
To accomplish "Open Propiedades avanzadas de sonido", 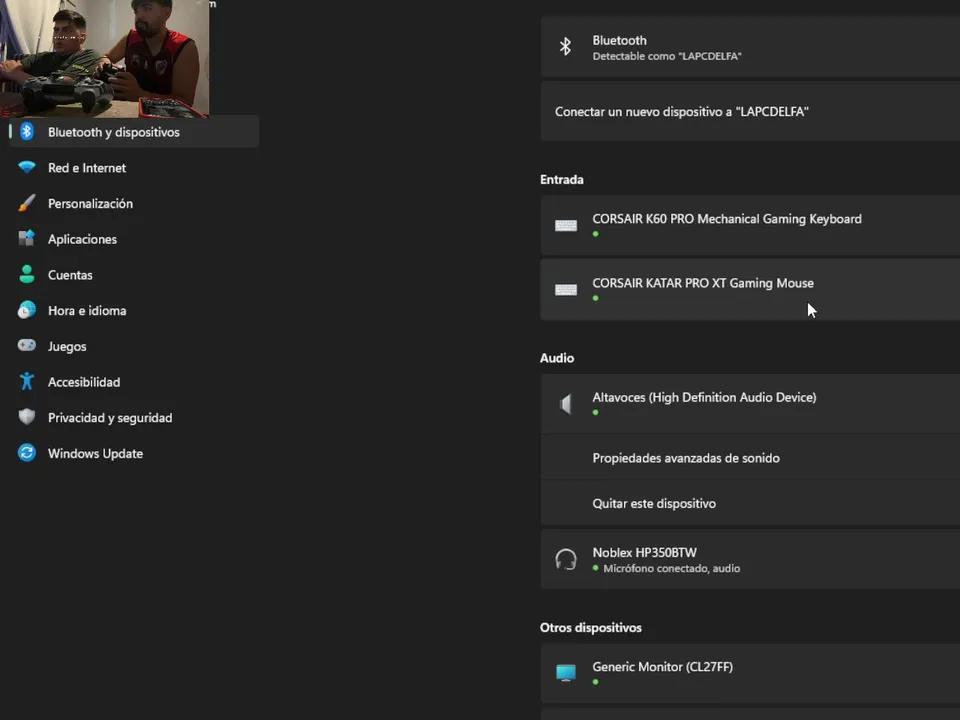I will tap(686, 458).
